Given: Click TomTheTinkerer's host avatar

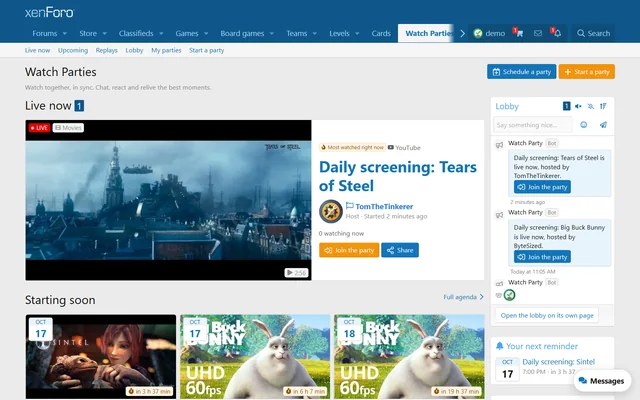Looking at the screenshot, I should pos(331,211).
